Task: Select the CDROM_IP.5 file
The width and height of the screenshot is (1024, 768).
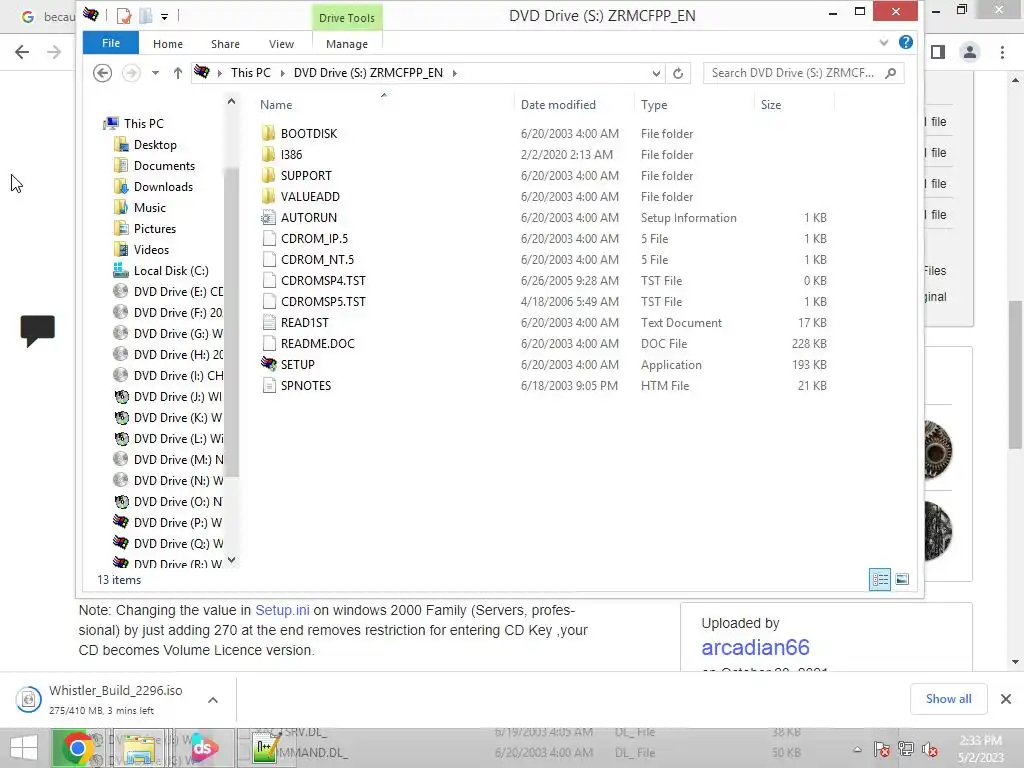Action: [x=314, y=238]
